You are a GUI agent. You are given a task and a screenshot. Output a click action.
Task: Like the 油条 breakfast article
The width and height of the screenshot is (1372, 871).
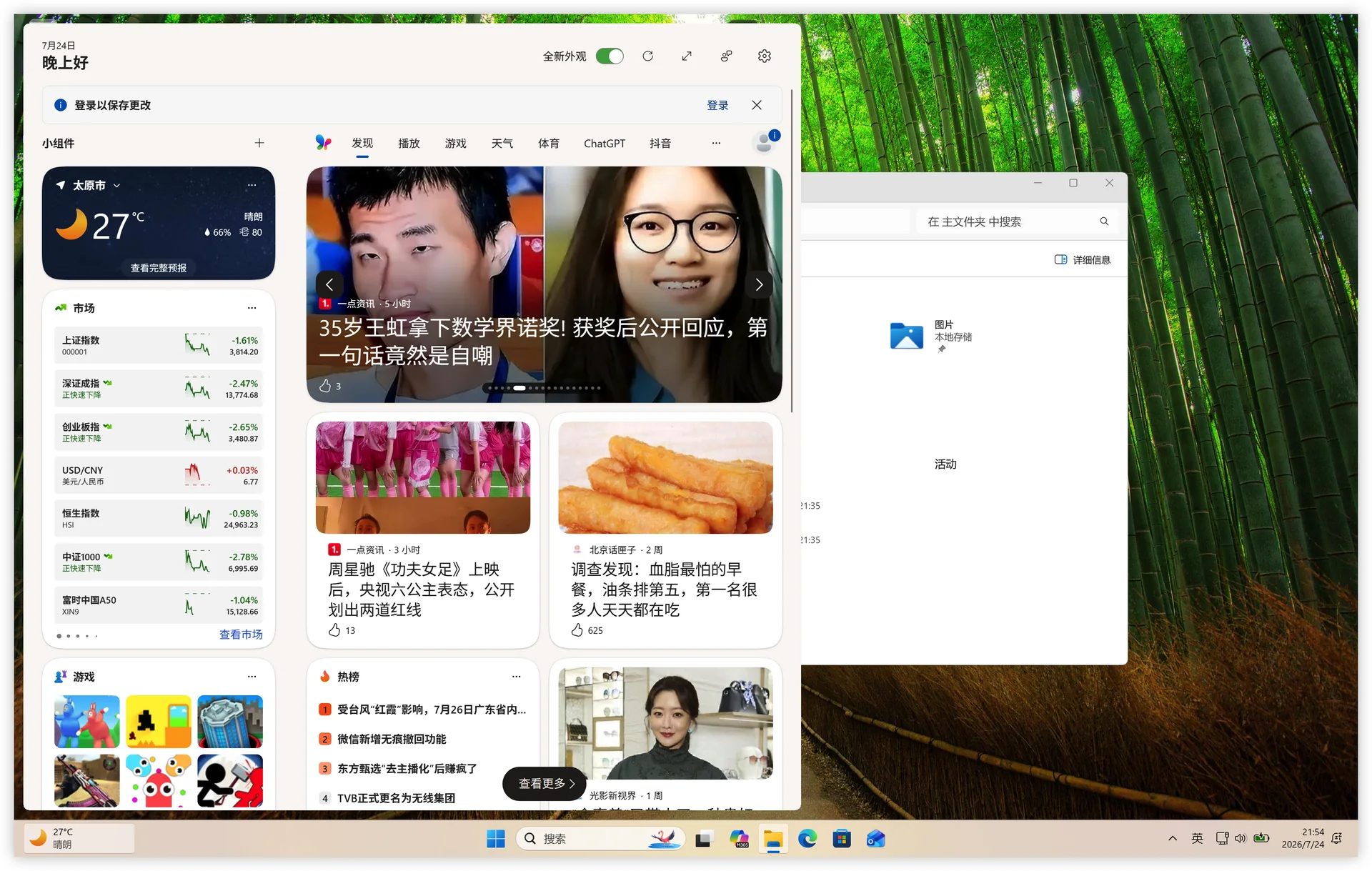tap(577, 630)
